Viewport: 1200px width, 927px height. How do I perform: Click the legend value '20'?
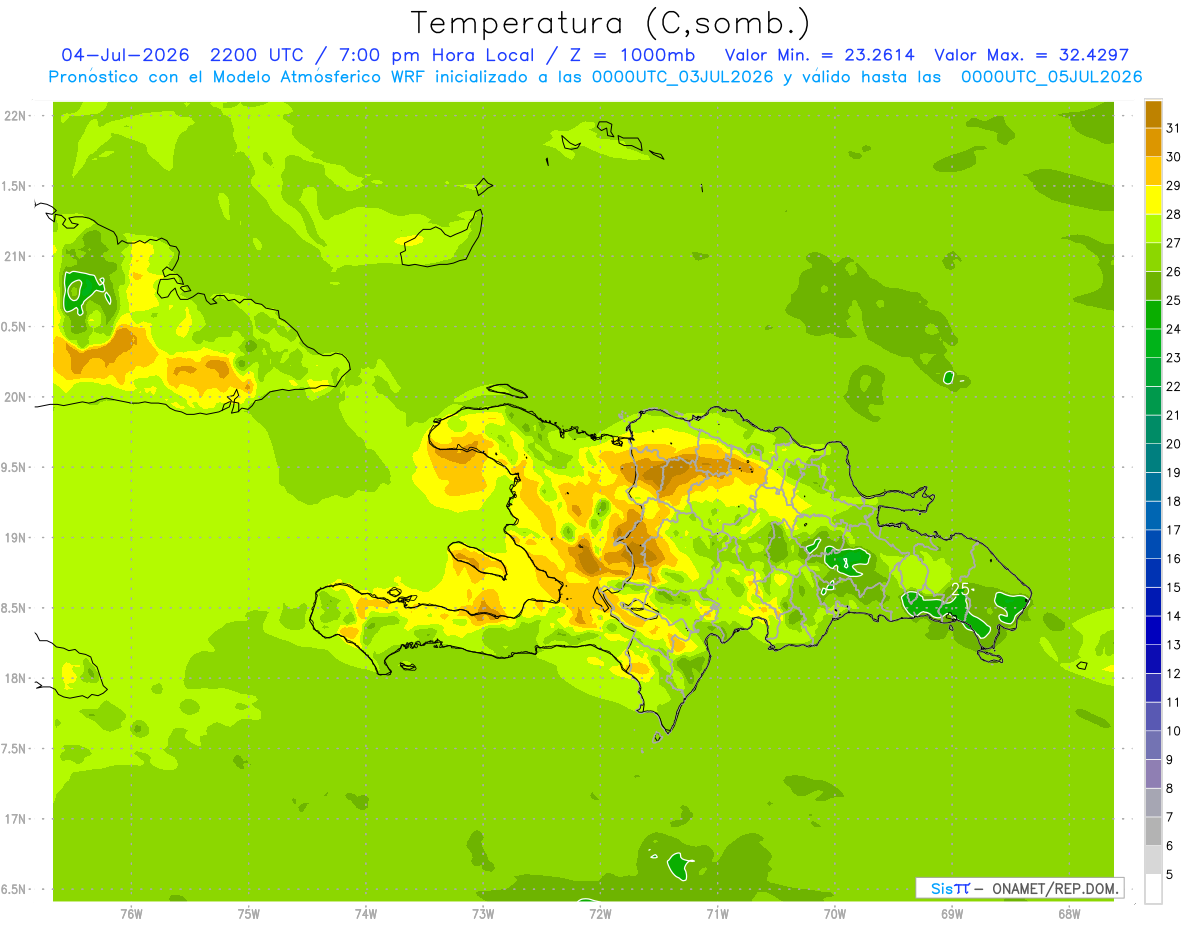[x=1173, y=444]
